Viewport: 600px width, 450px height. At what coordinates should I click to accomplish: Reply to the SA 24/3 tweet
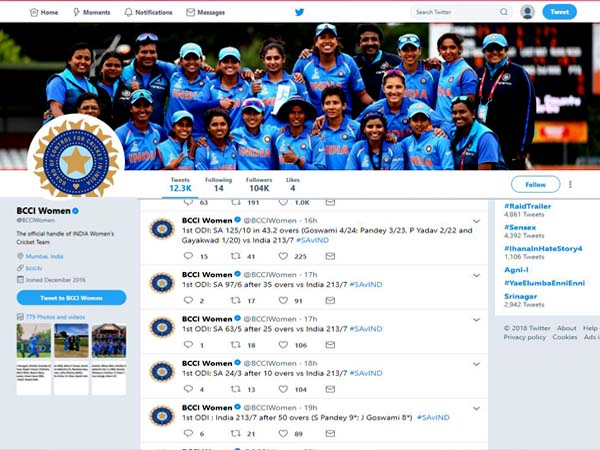[x=188, y=389]
